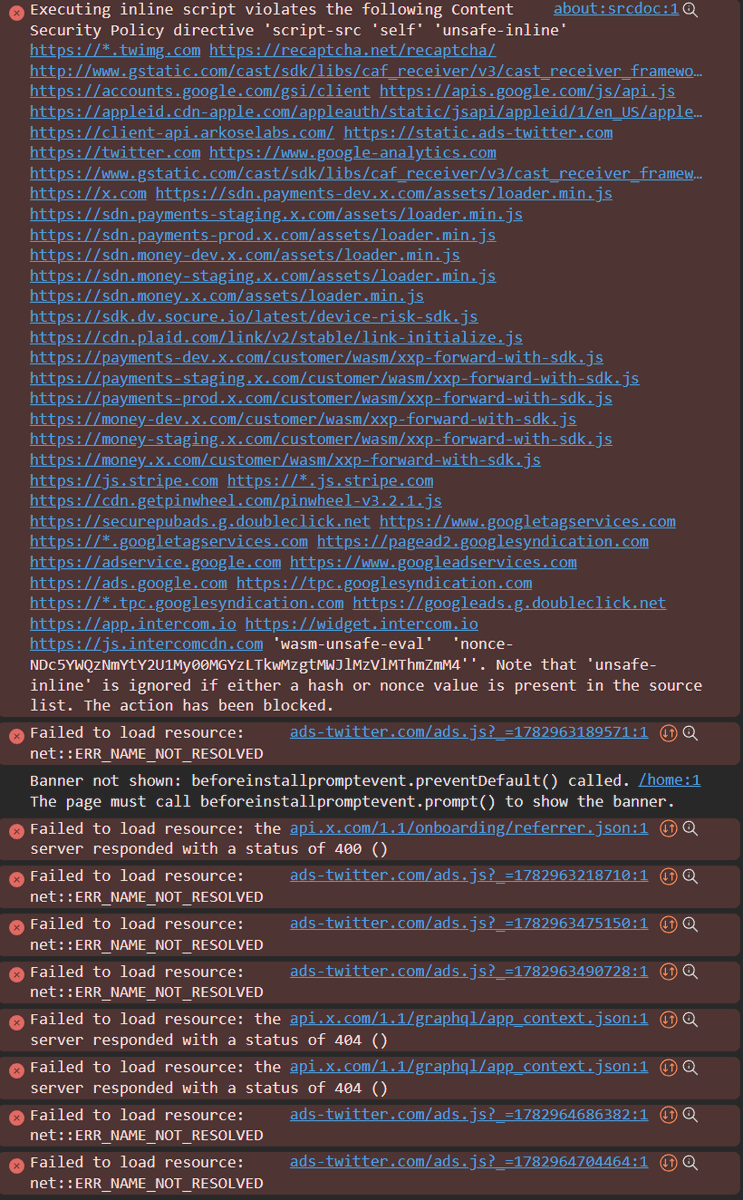This screenshot has height=1200, width=743.
Task: Open sdn.payments-dev.x.com loader.min.js link
Action: coord(384,193)
